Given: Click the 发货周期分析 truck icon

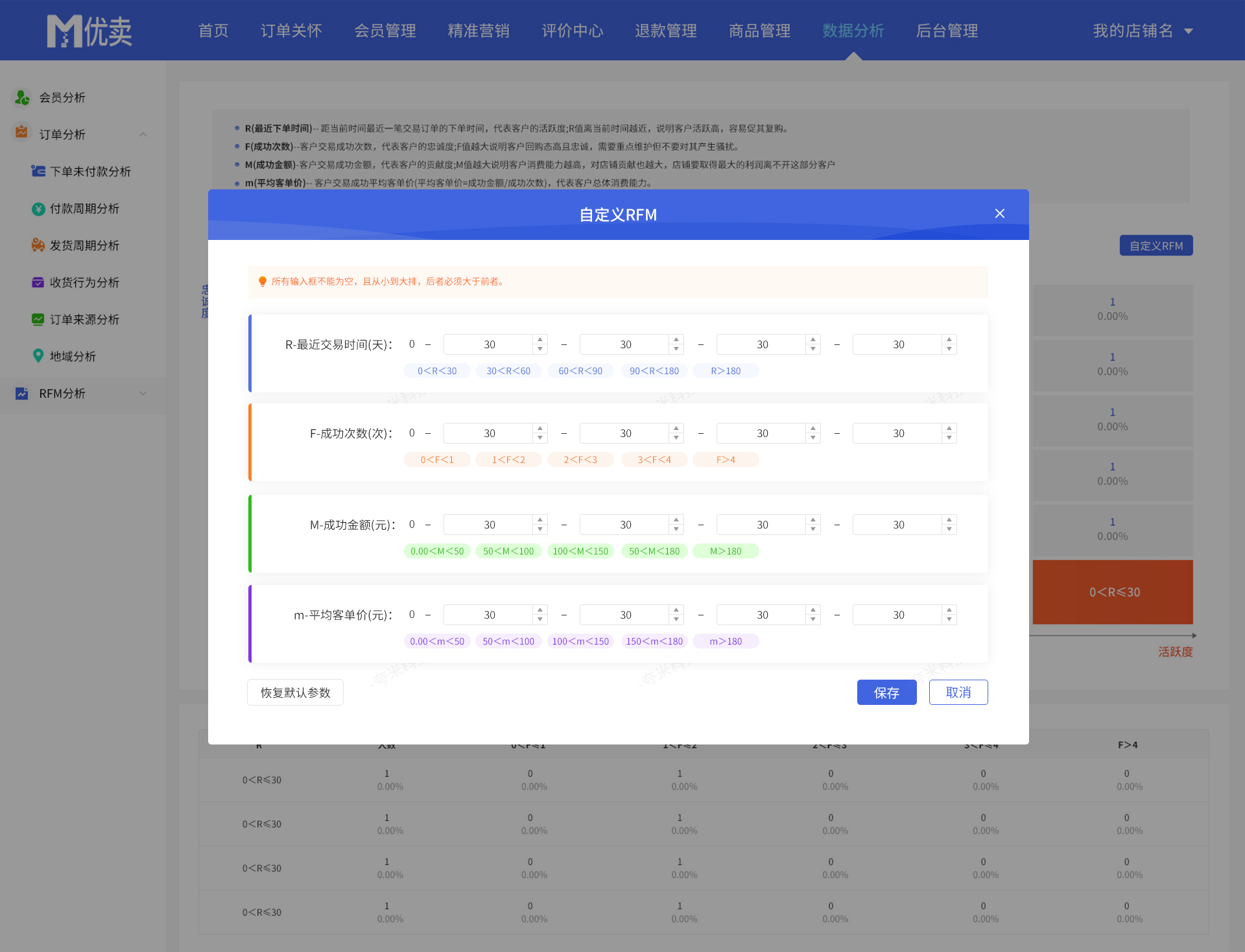Looking at the screenshot, I should tap(38, 245).
